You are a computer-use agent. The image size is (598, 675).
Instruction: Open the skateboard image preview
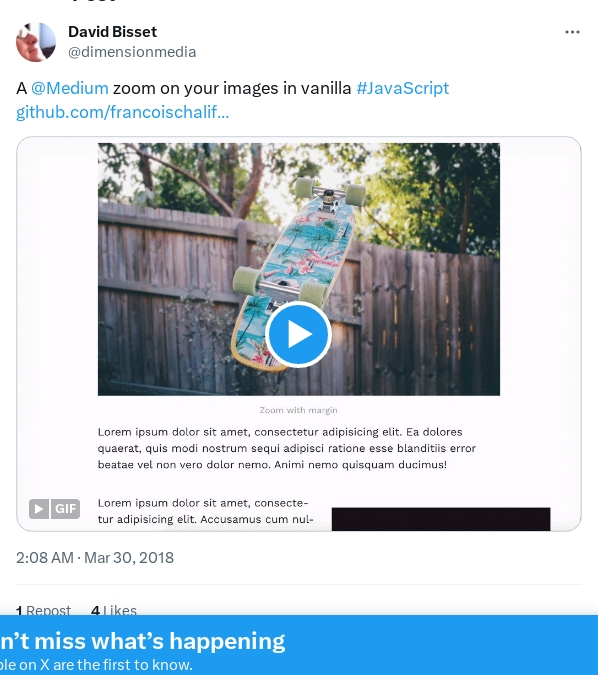pos(299,269)
